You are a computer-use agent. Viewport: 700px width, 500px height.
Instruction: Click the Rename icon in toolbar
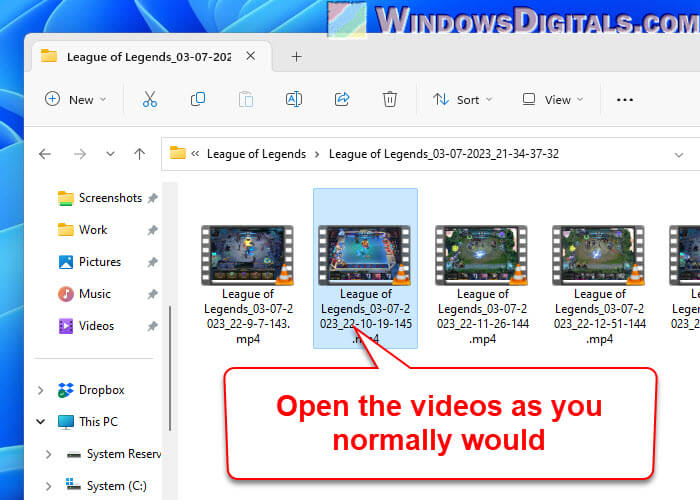click(294, 99)
